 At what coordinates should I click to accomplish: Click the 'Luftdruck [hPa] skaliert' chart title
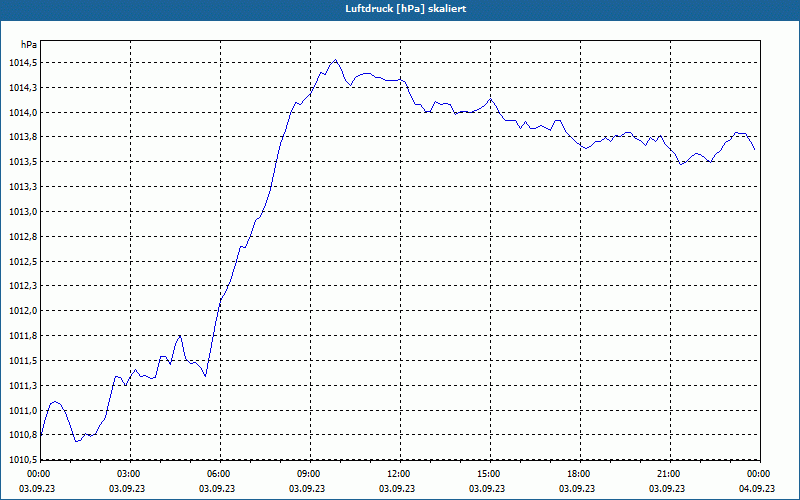tap(406, 9)
